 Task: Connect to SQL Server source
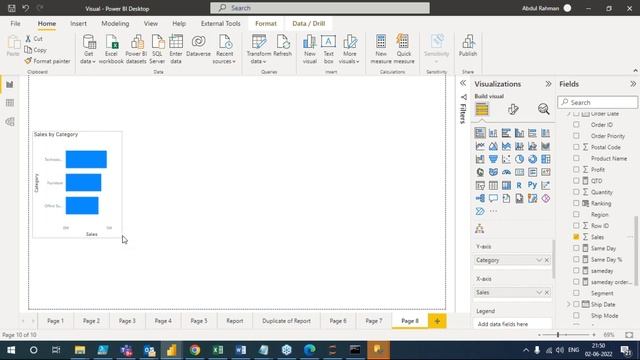(x=157, y=49)
